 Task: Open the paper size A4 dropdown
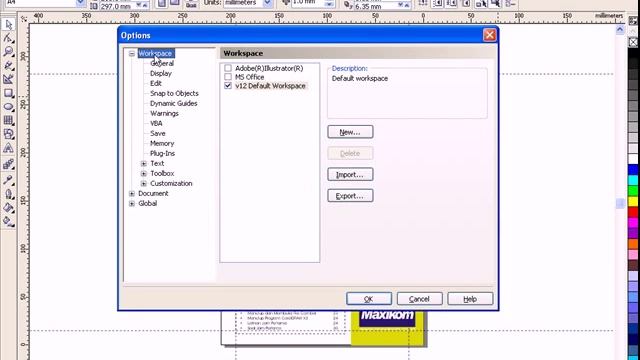80,2
